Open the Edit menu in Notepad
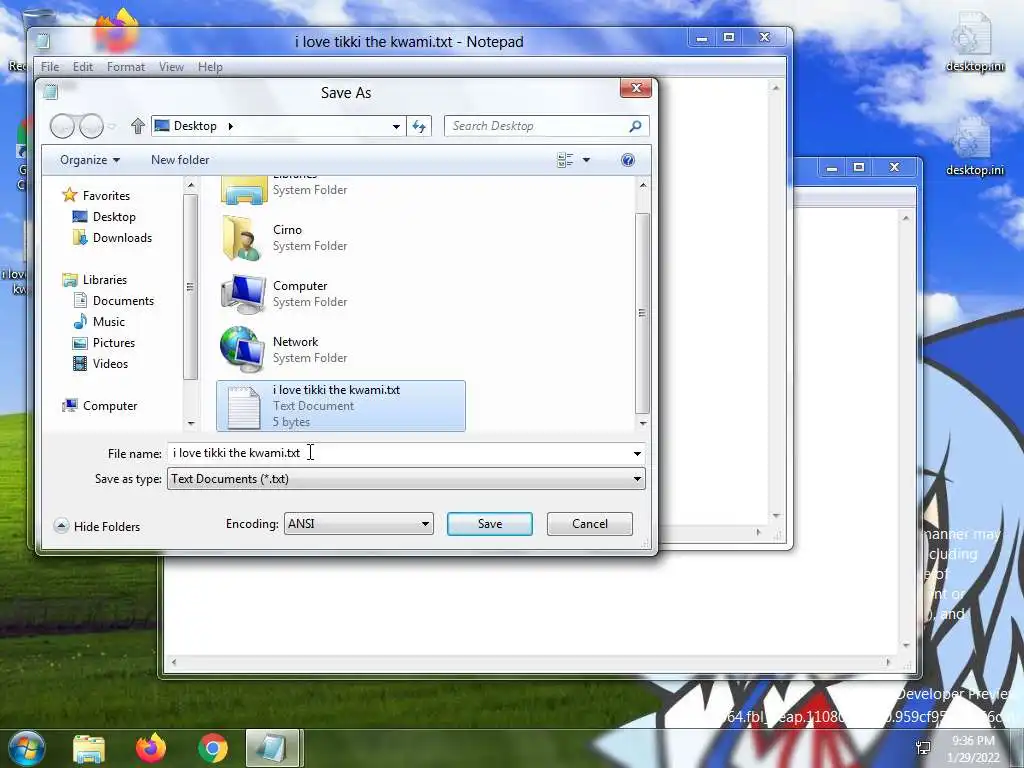This screenshot has width=1024, height=768. (83, 67)
